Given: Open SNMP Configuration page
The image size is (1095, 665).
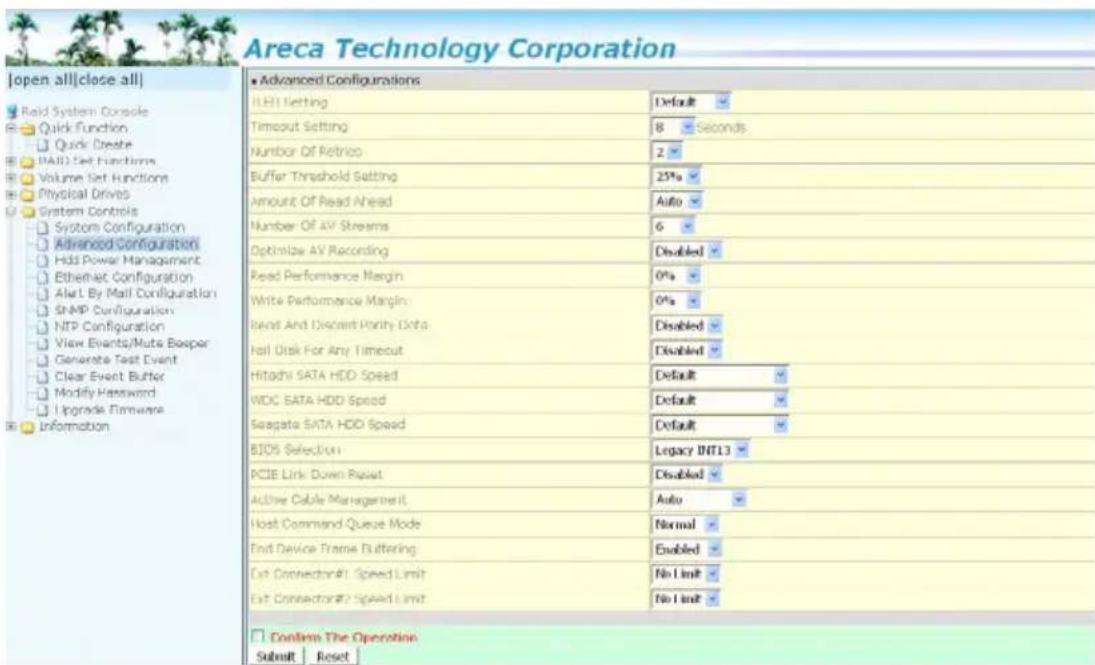Looking at the screenshot, I should [x=114, y=310].
